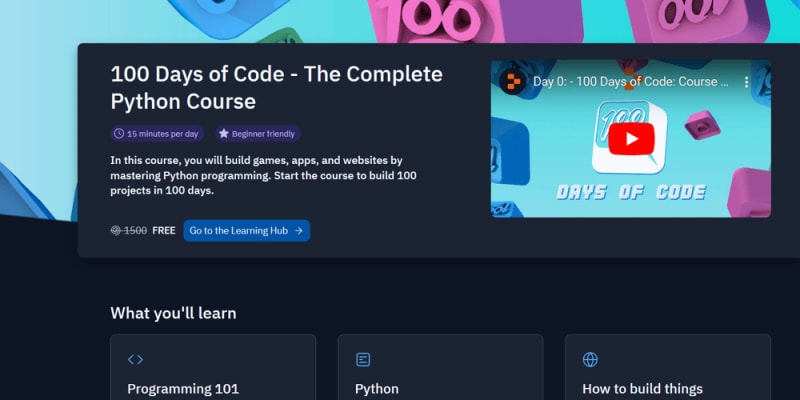Select the 'Beginner friendly' badge
This screenshot has height=400, width=800.
click(x=257, y=133)
